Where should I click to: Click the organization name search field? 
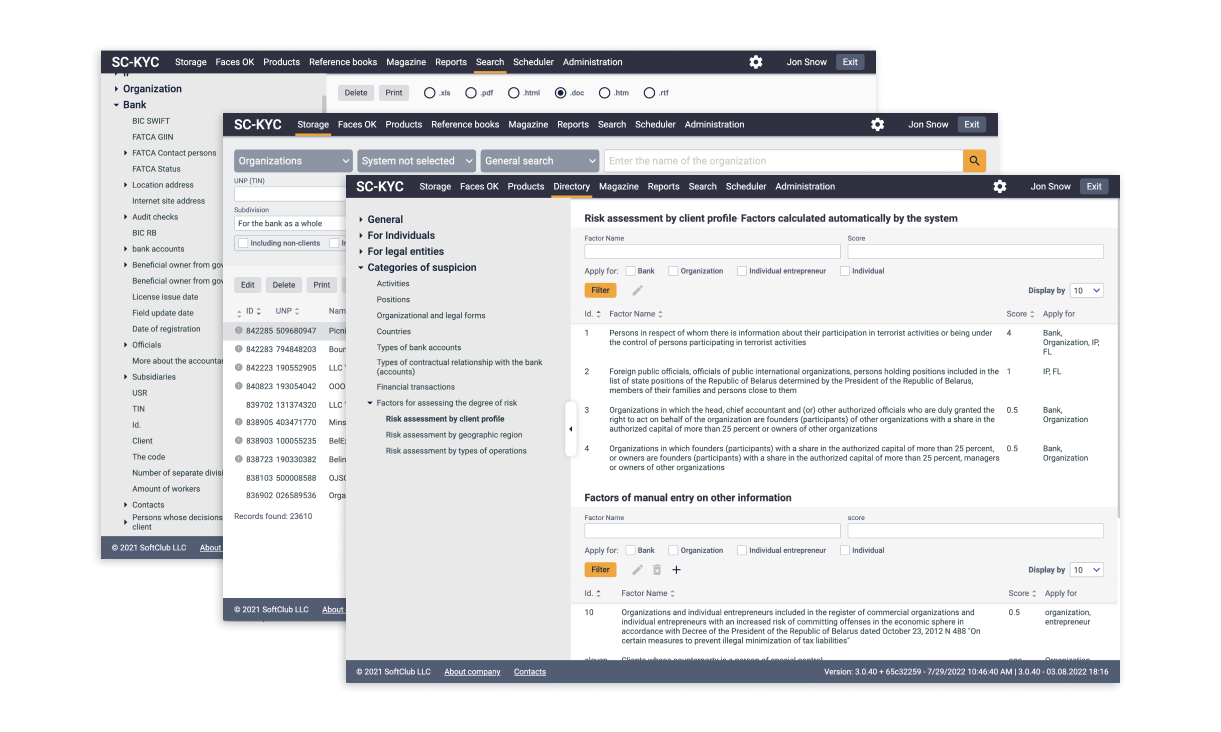click(783, 161)
